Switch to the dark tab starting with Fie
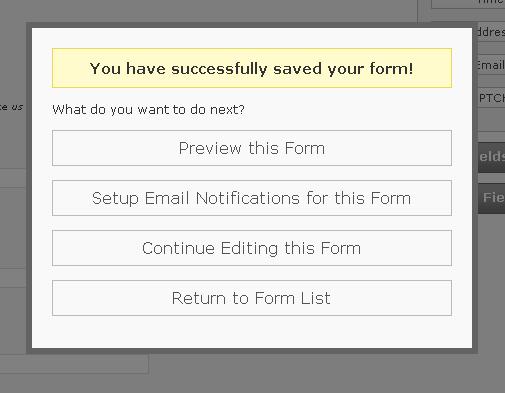 point(491,198)
